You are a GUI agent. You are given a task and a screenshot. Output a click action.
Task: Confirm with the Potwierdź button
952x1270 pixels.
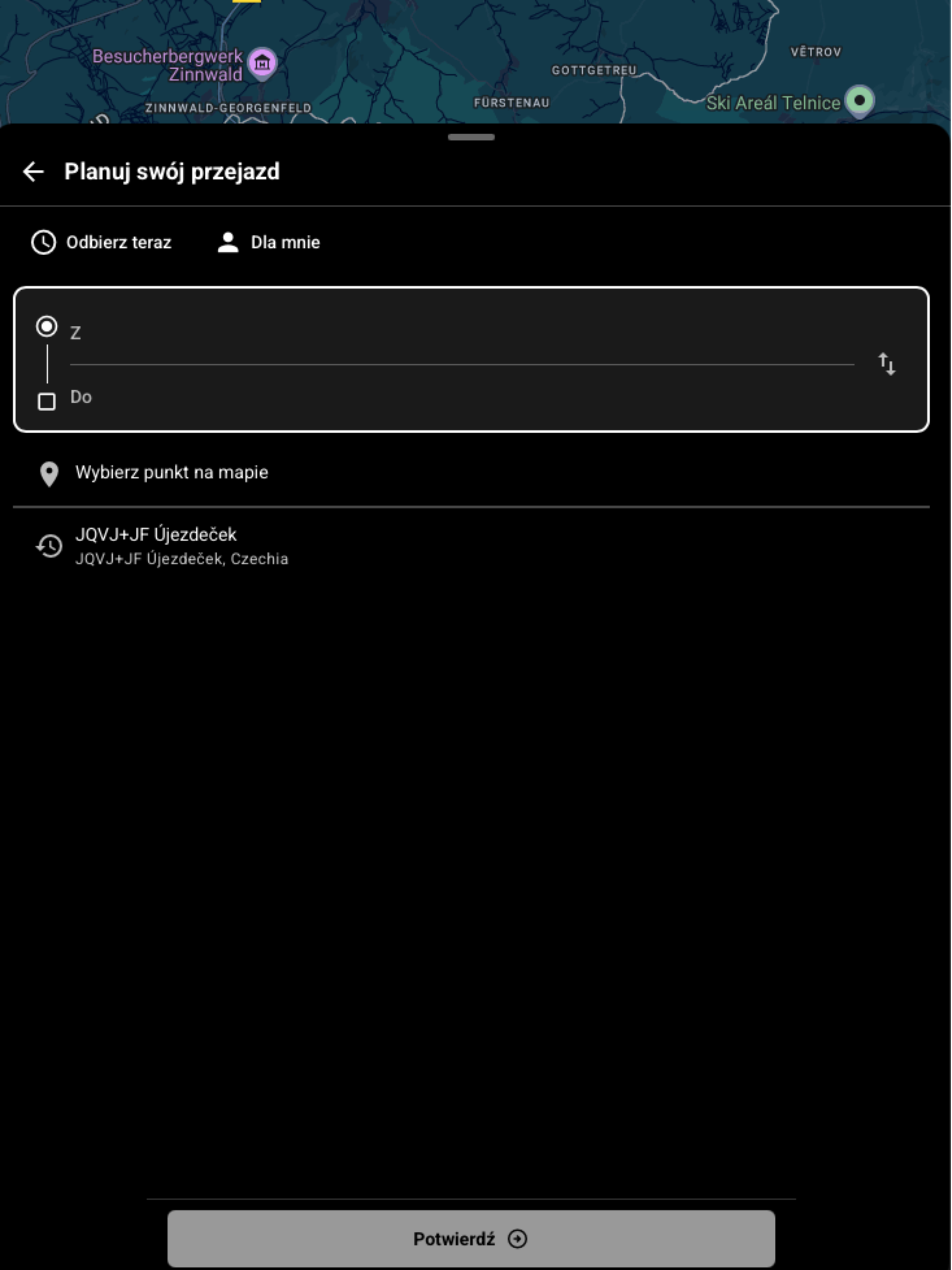click(471, 1239)
